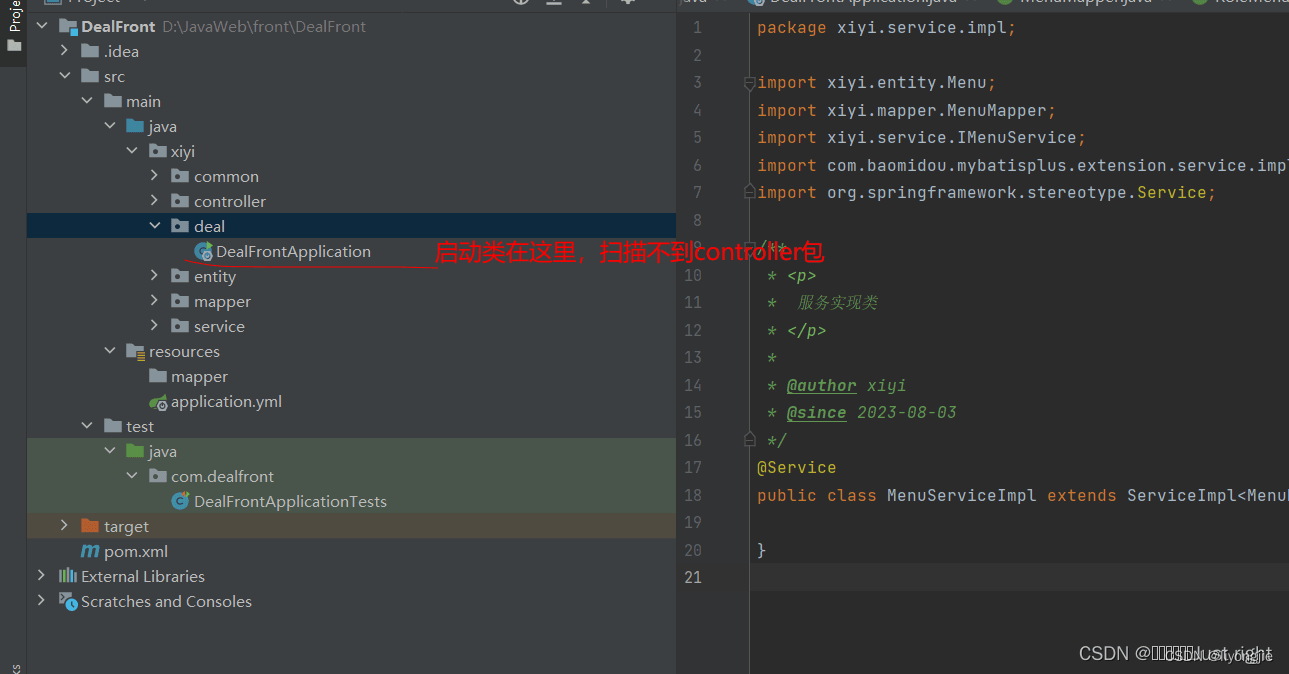
Task: Click the @Service annotation
Action: point(796,468)
